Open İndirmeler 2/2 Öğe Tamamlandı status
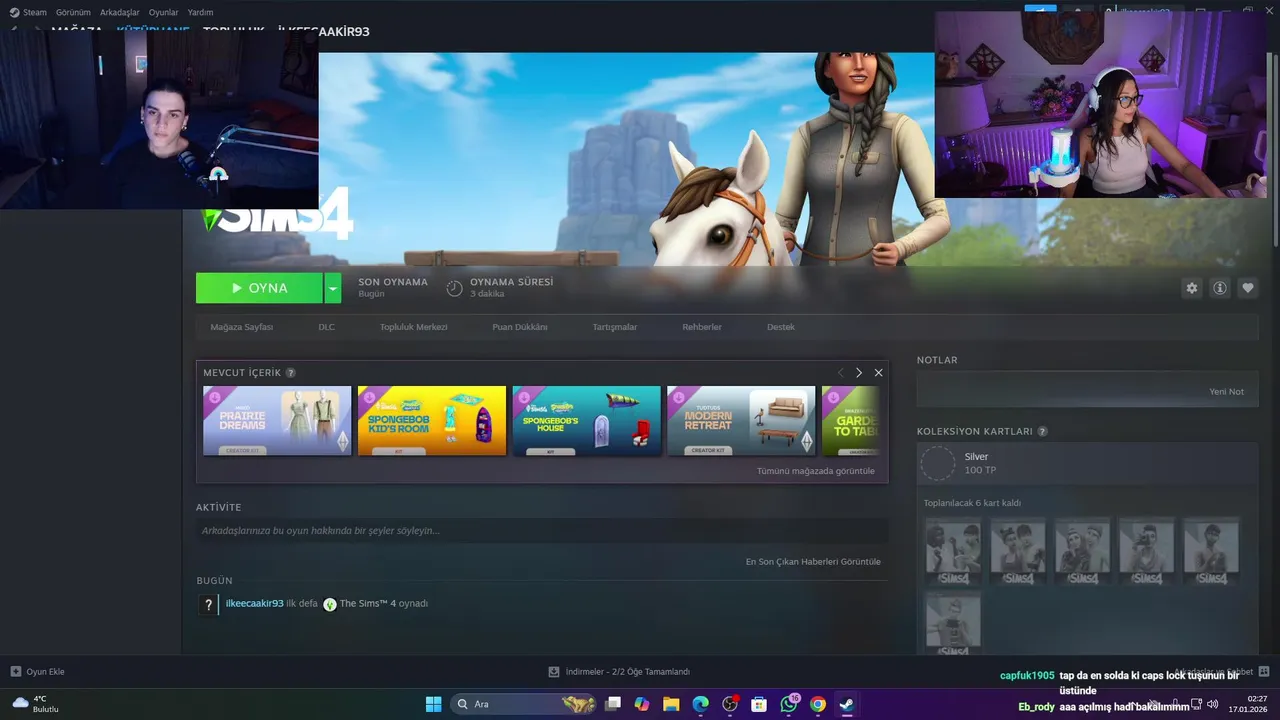The height and width of the screenshot is (720, 1280). click(628, 672)
